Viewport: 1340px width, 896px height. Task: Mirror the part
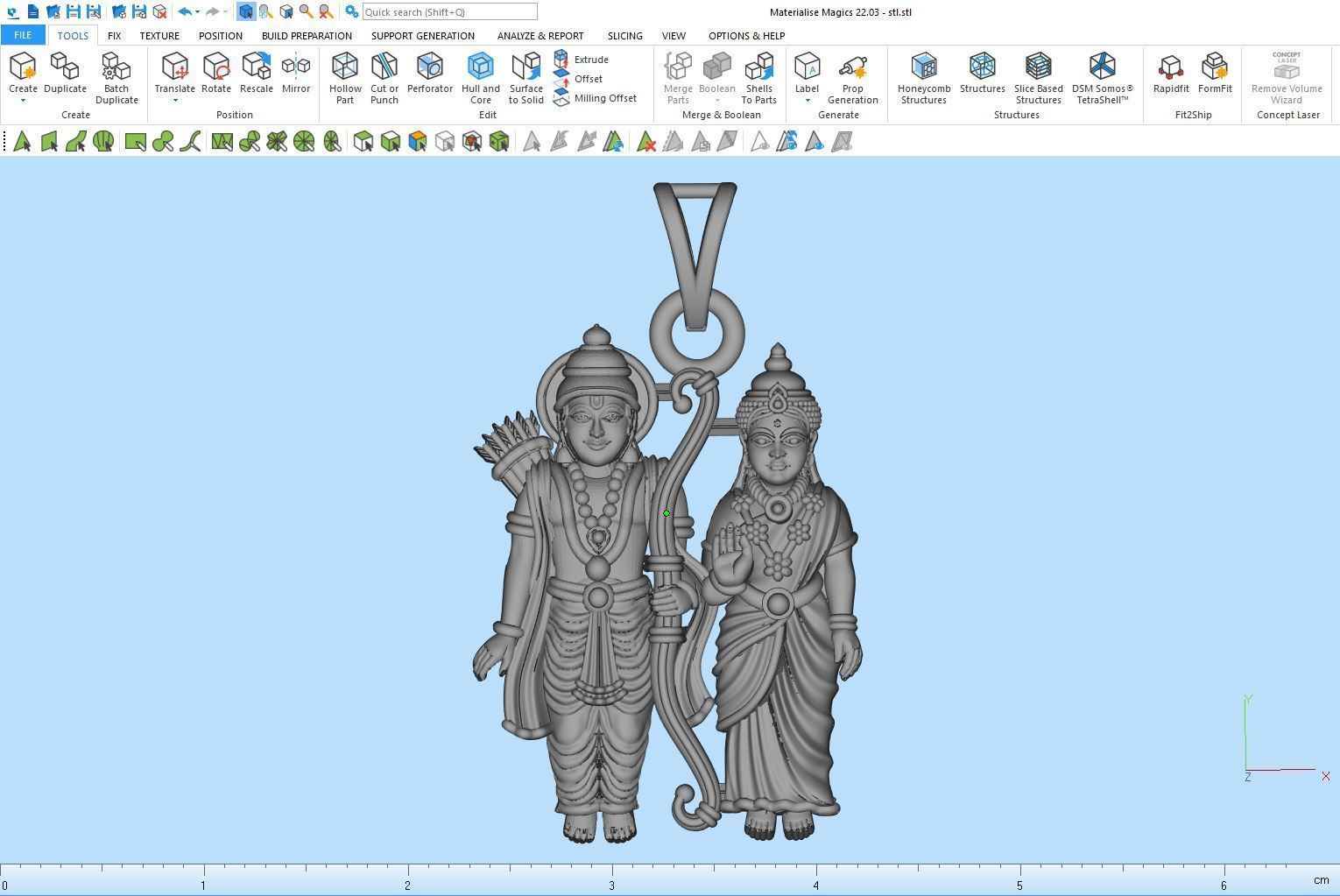(x=296, y=72)
